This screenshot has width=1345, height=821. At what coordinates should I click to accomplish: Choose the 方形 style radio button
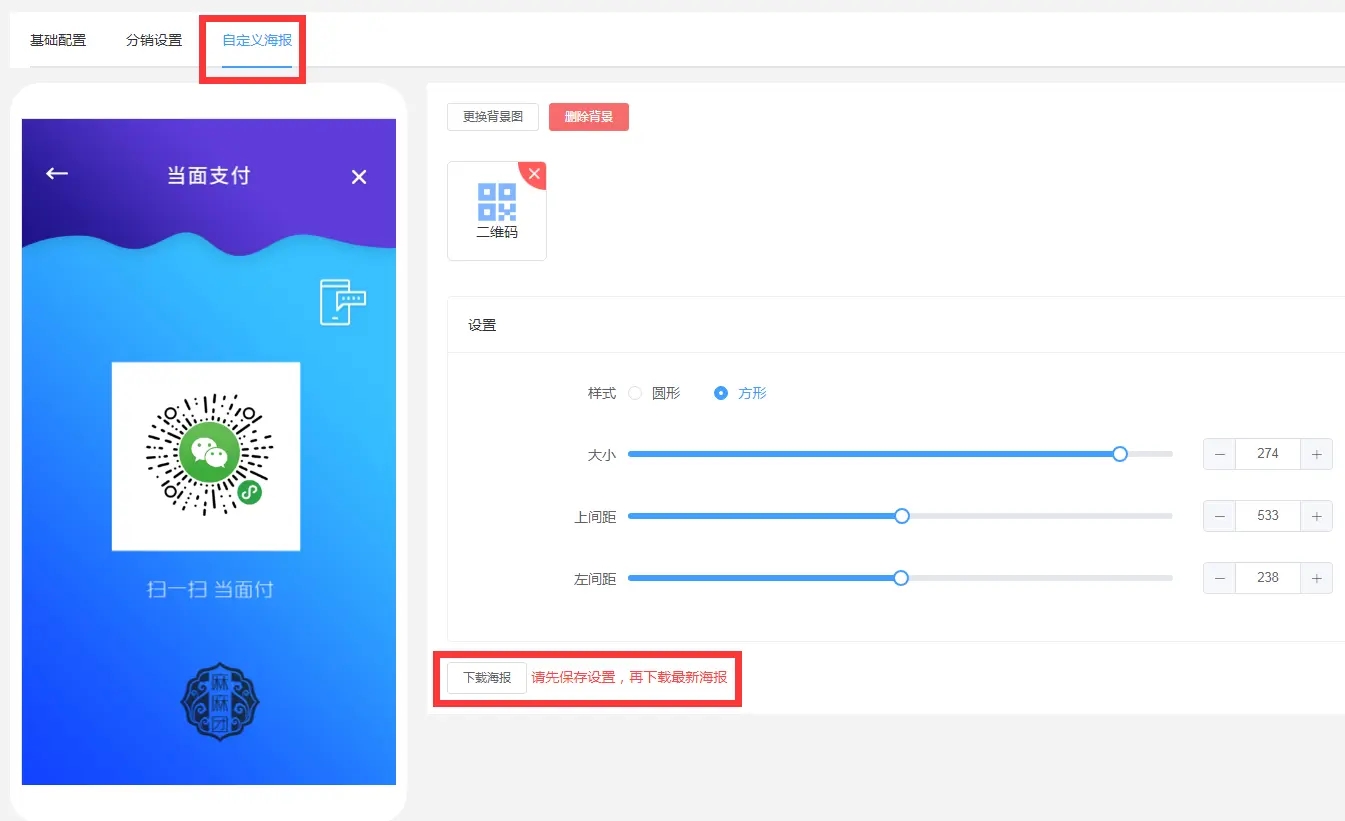click(x=721, y=394)
